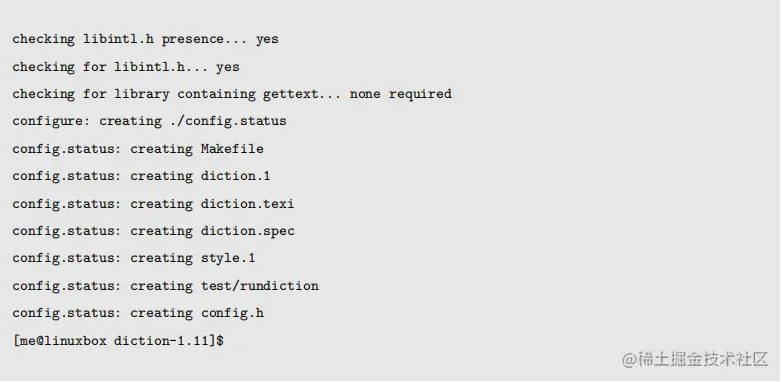
Task: Click 'Makefile' in the config.status output
Action: click(232, 149)
